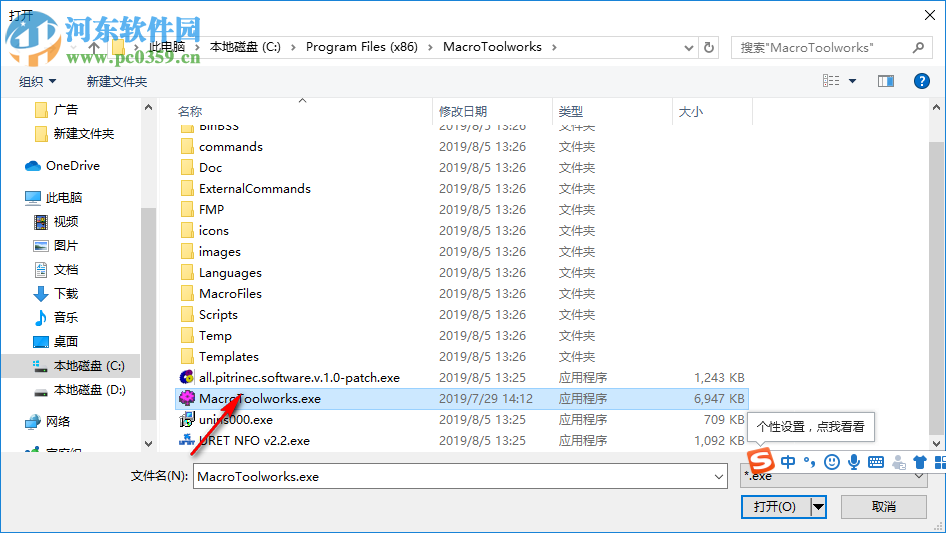Close the 打开 dialog window
This screenshot has height=533, width=946.
930,15
